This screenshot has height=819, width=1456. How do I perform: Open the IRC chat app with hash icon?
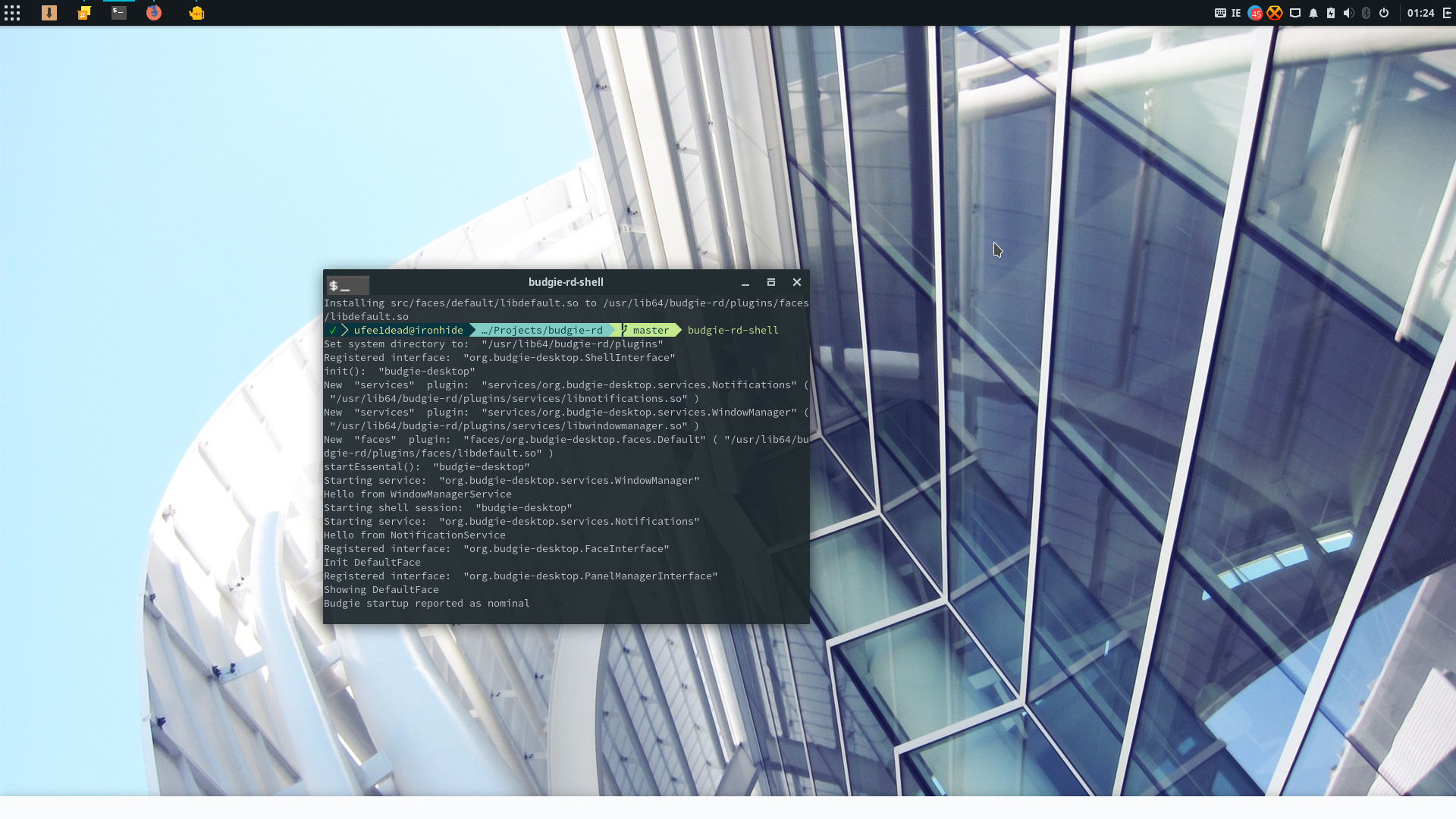coord(84,13)
